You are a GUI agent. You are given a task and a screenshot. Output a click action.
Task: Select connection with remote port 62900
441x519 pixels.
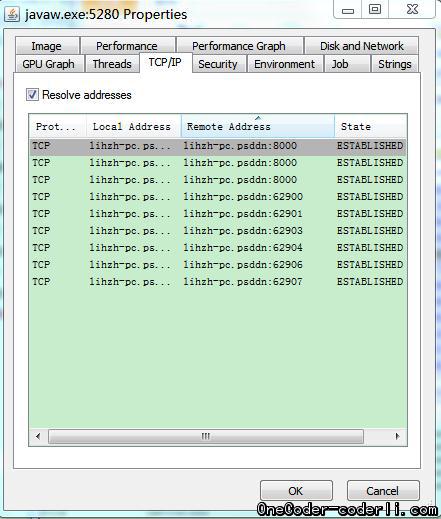(218, 197)
